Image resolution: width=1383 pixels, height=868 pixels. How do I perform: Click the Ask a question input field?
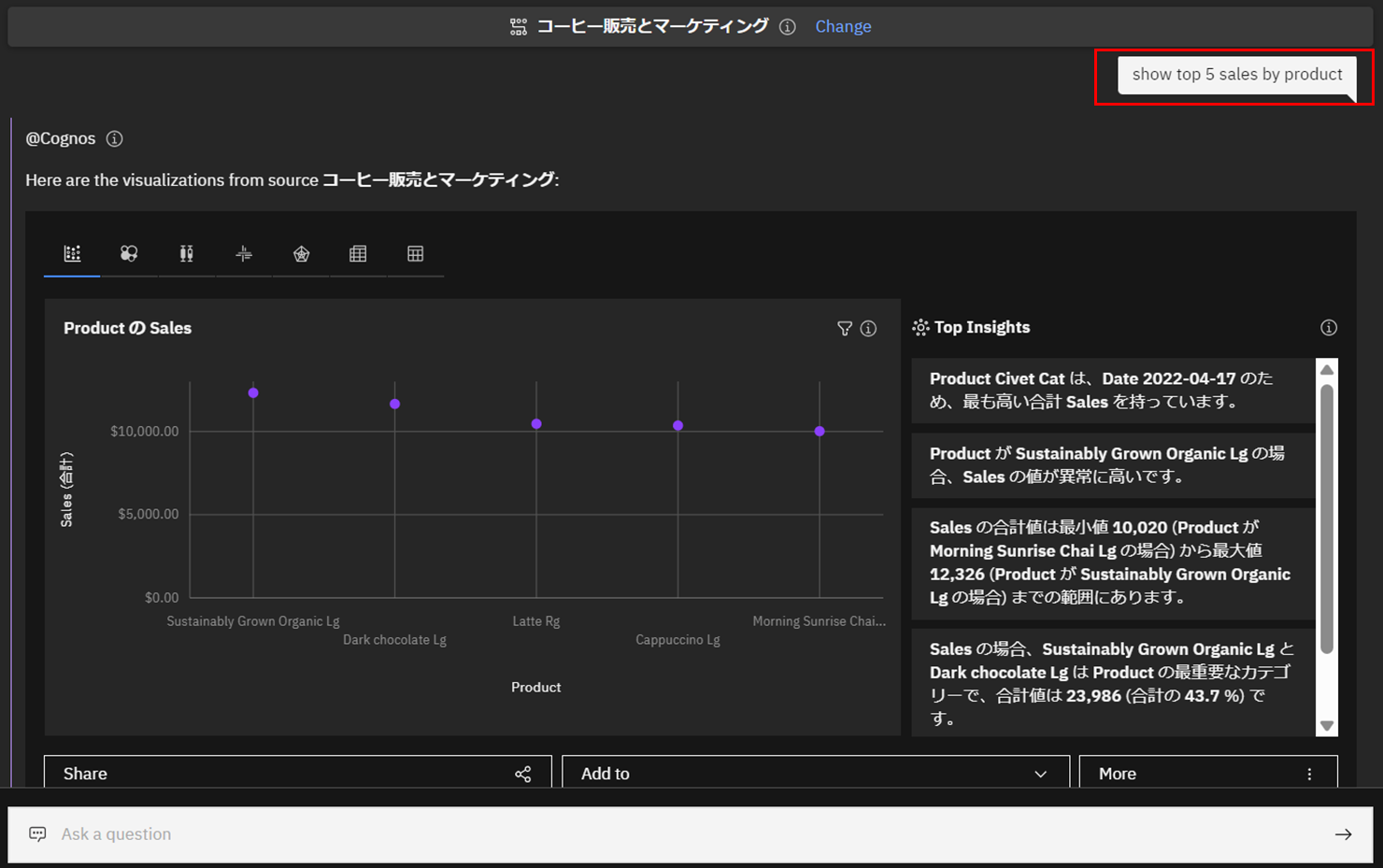click(x=691, y=834)
